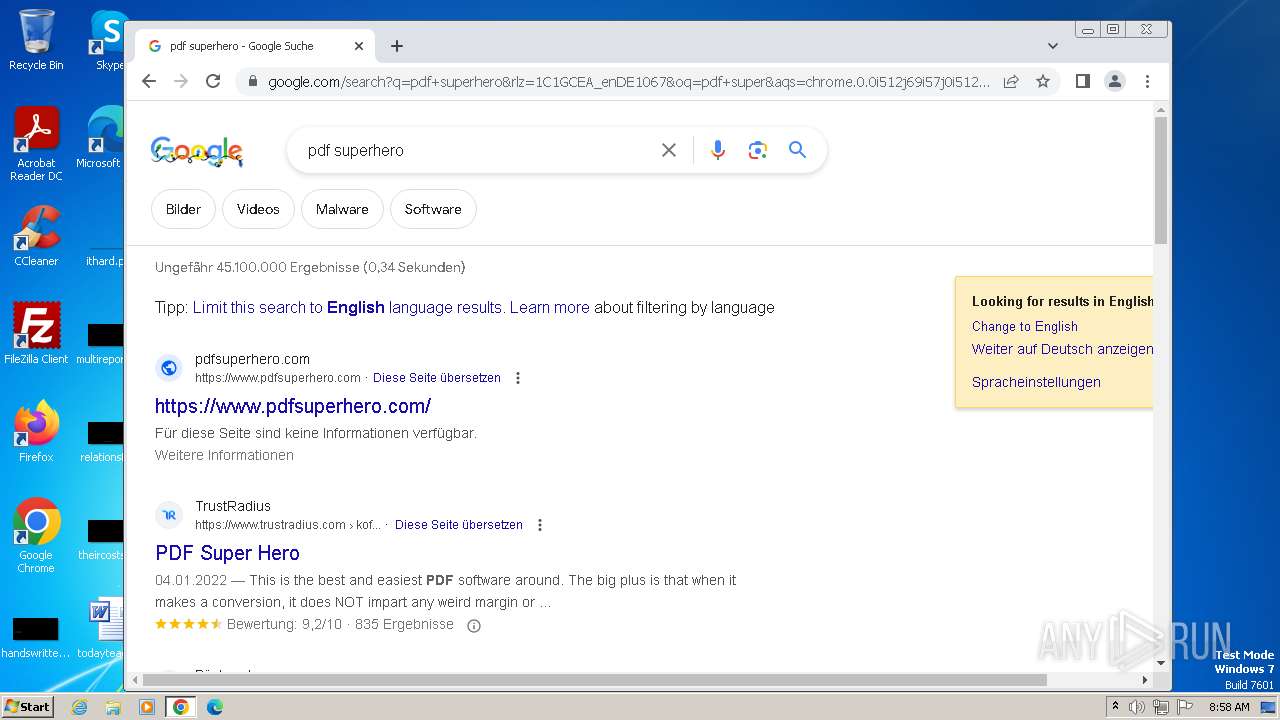Click the Google doodle logo
Screen dimensions: 1280x720
[197, 151]
